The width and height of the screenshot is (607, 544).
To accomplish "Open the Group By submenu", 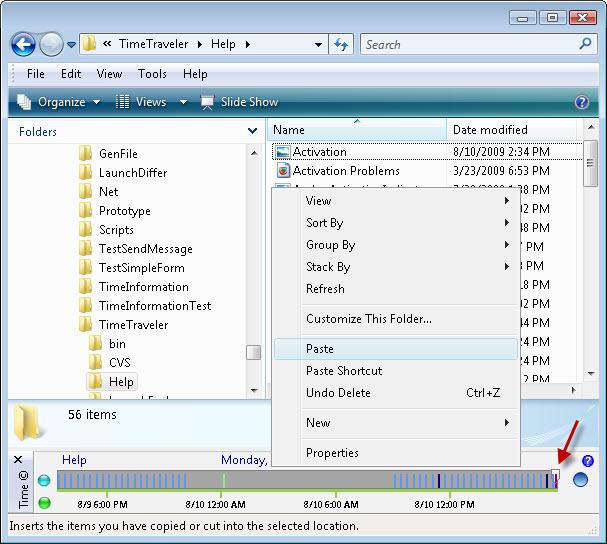I will 396,245.
